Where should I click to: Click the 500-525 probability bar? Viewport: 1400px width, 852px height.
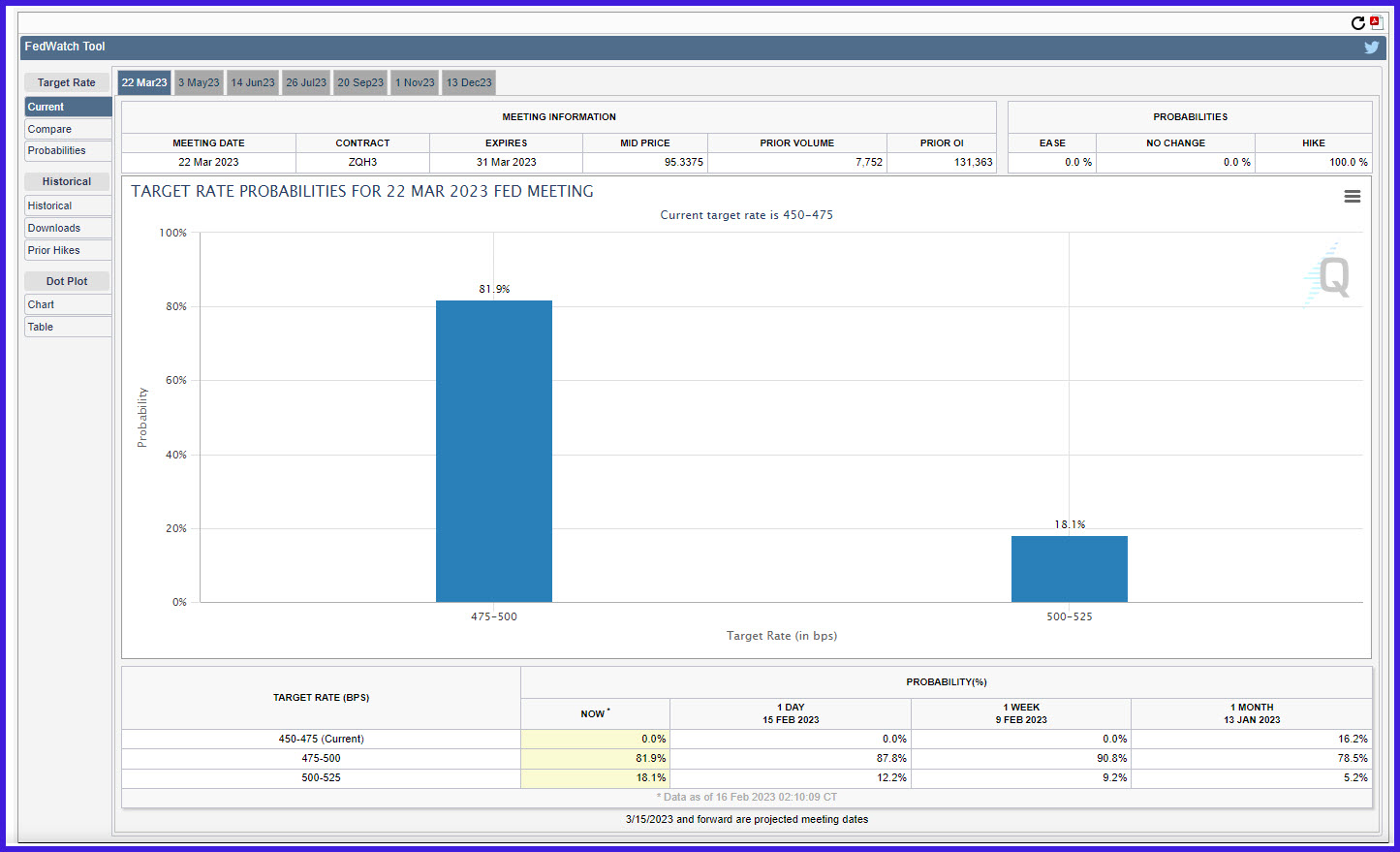tap(1070, 569)
